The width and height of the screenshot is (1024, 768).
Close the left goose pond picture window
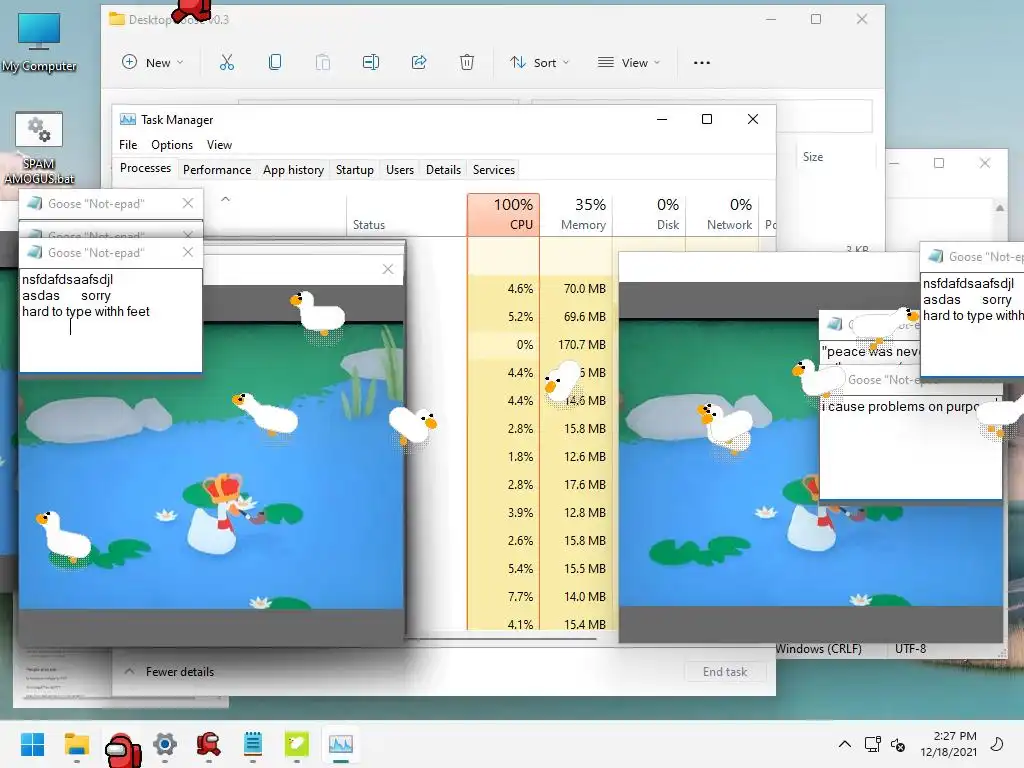[x=388, y=269]
